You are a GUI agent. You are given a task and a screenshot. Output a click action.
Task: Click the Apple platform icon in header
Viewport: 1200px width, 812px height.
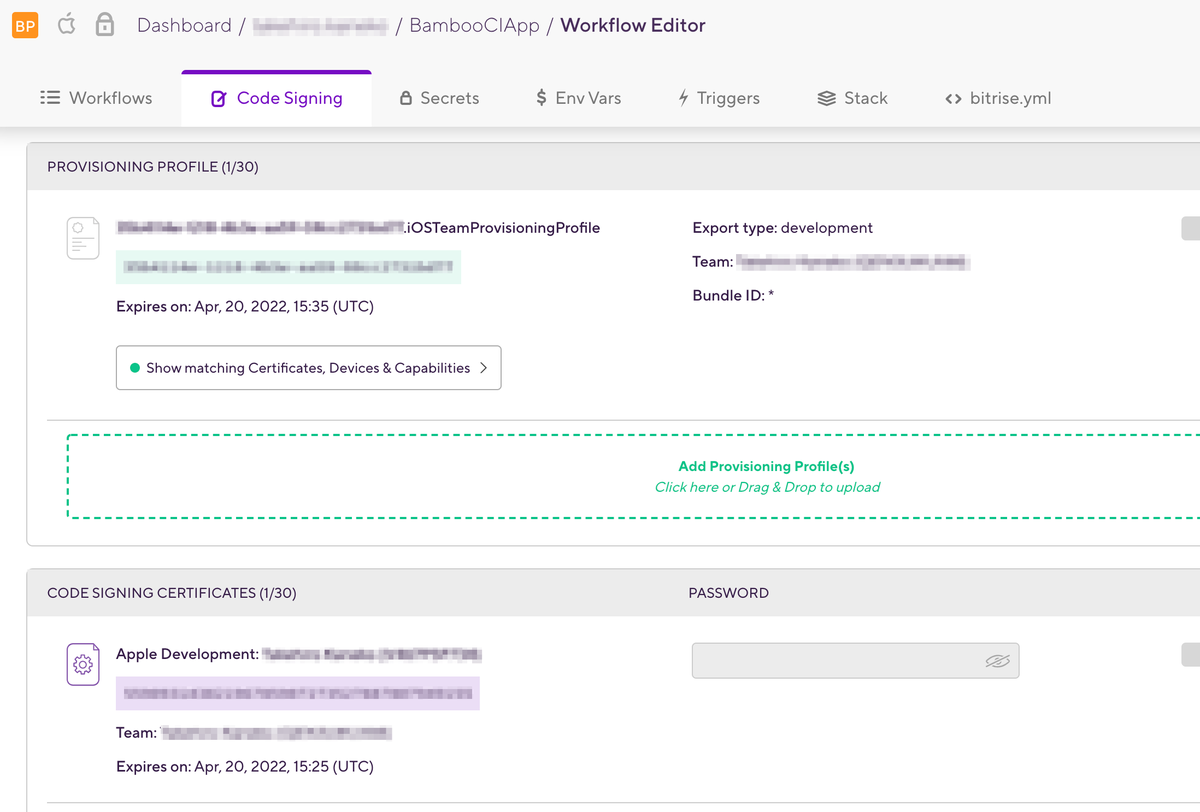(x=66, y=25)
